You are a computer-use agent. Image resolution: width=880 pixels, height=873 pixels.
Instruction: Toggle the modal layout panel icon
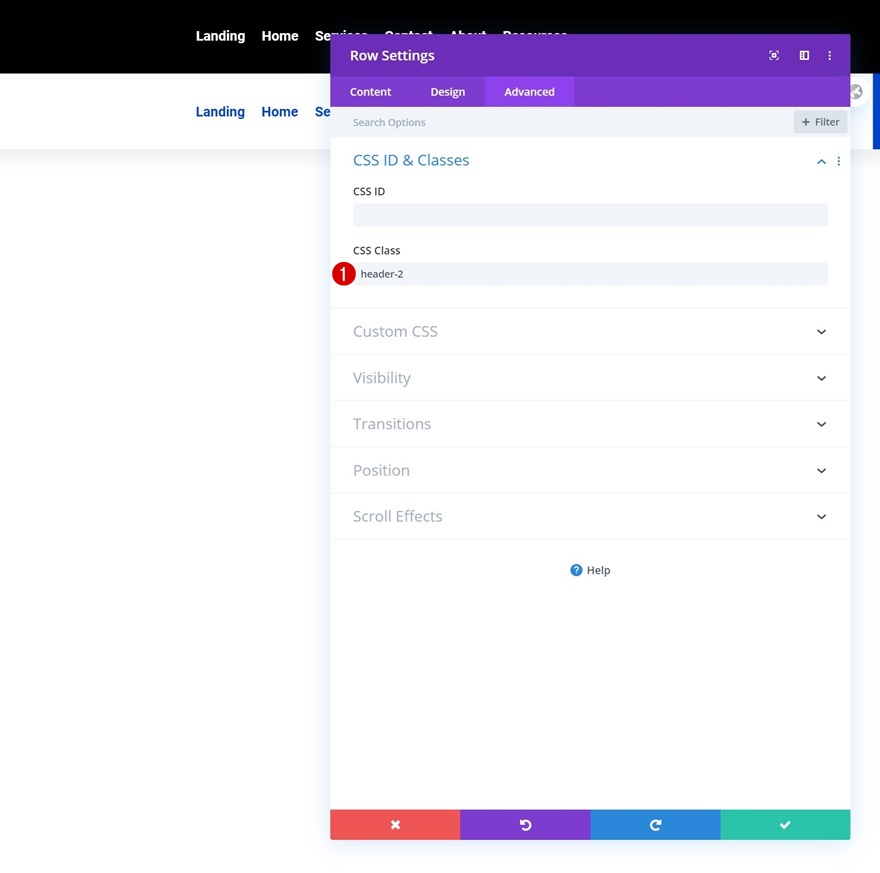click(x=804, y=55)
